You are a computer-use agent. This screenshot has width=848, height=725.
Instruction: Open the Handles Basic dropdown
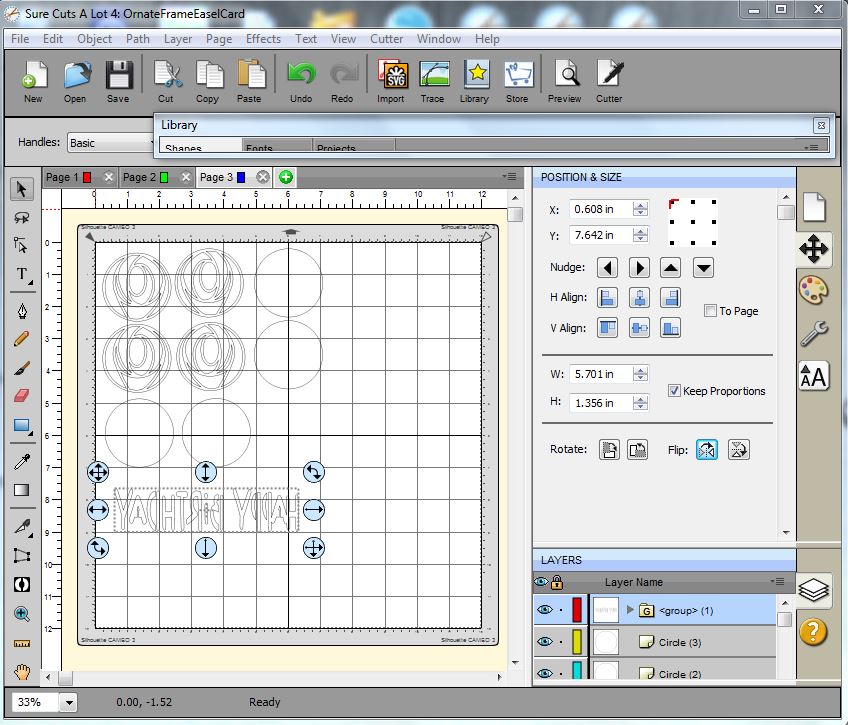[x=108, y=143]
